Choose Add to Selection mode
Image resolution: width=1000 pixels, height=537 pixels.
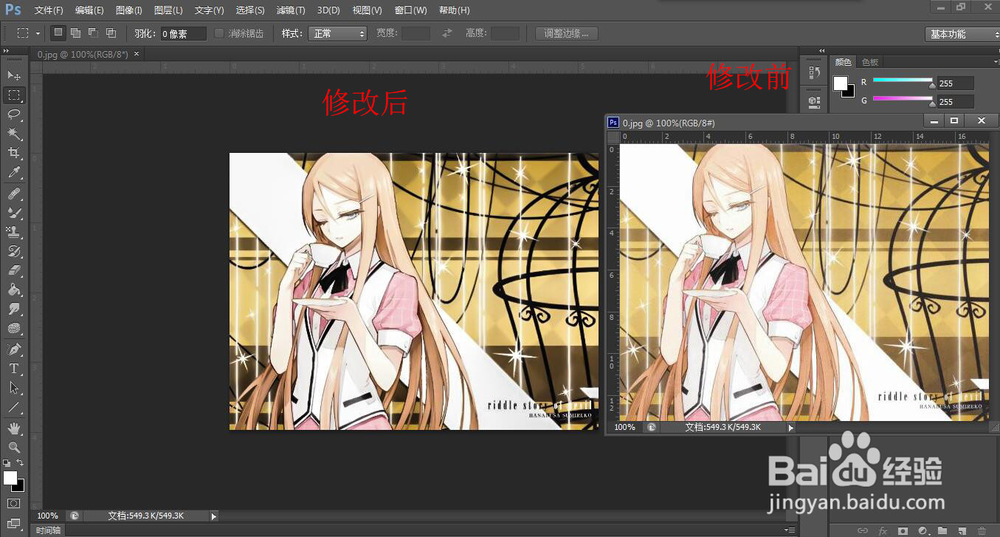tap(75, 33)
